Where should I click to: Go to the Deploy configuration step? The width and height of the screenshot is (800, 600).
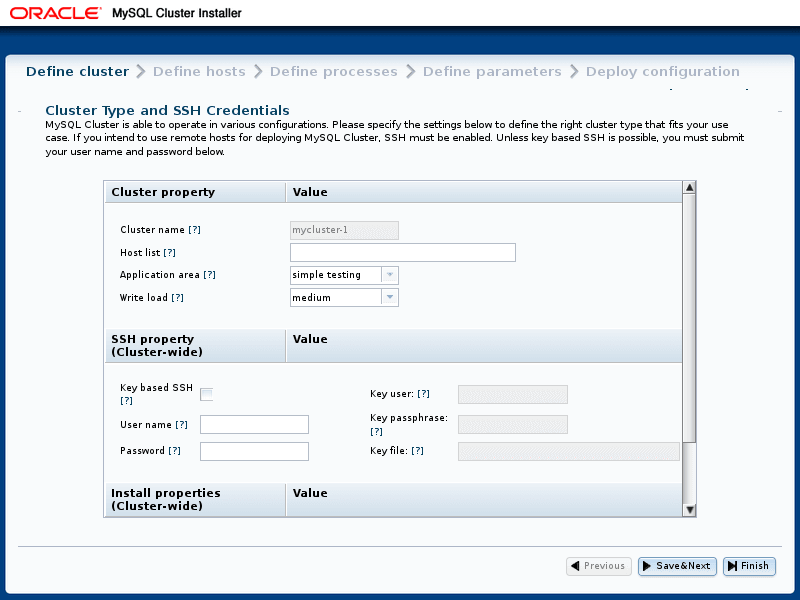[x=662, y=71]
